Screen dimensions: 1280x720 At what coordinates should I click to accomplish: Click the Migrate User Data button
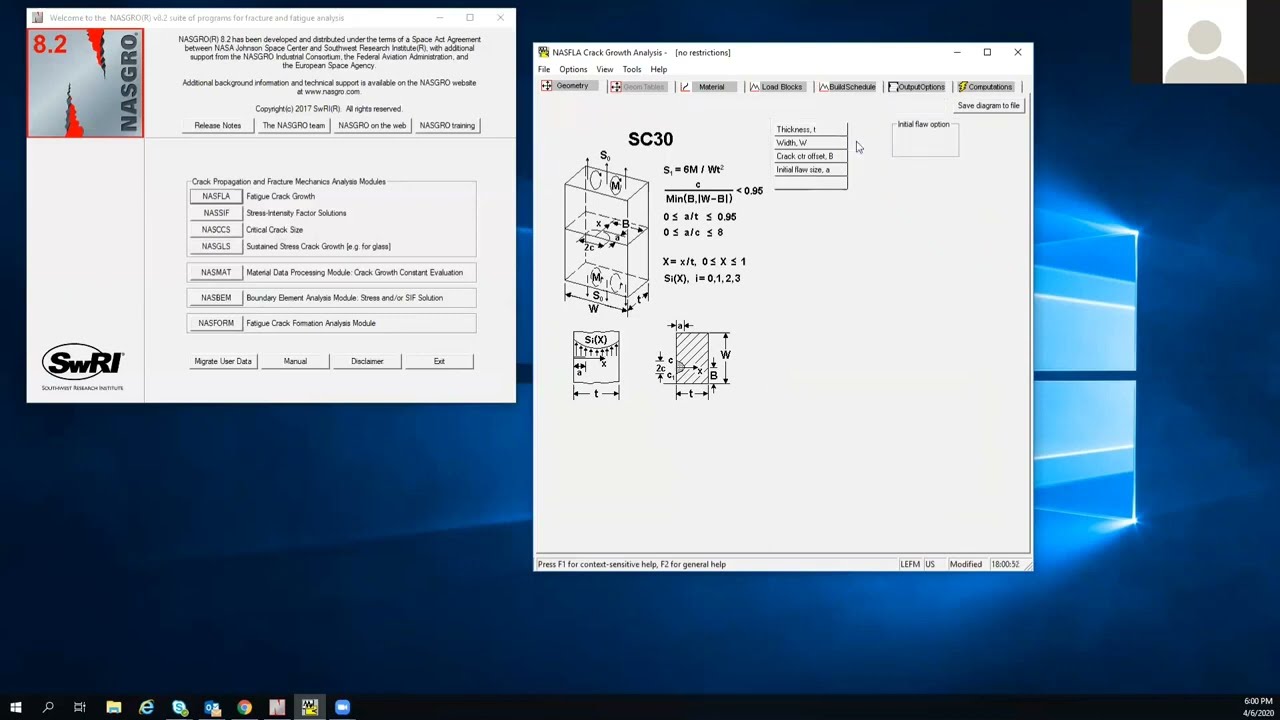223,361
